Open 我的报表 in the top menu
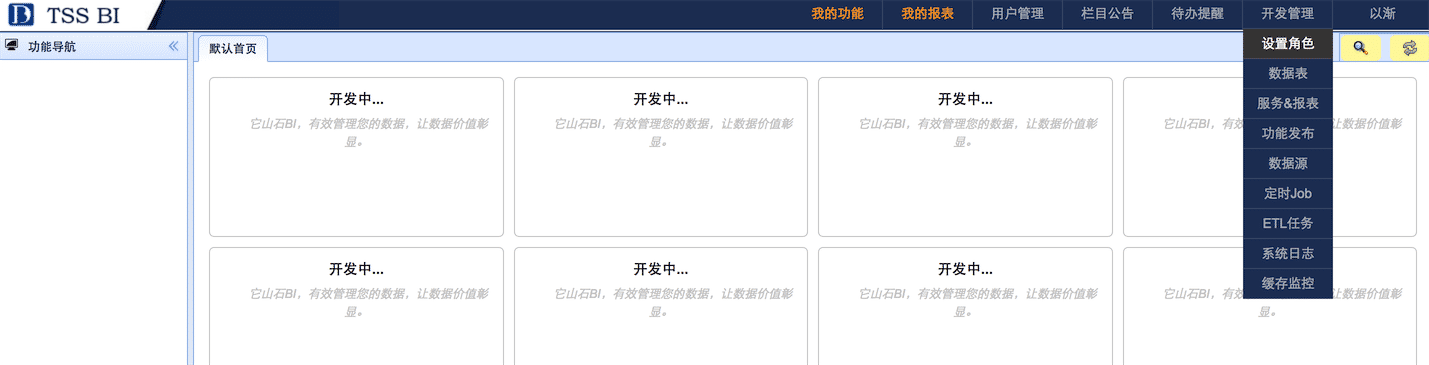This screenshot has height=365, width=1429. click(x=927, y=14)
